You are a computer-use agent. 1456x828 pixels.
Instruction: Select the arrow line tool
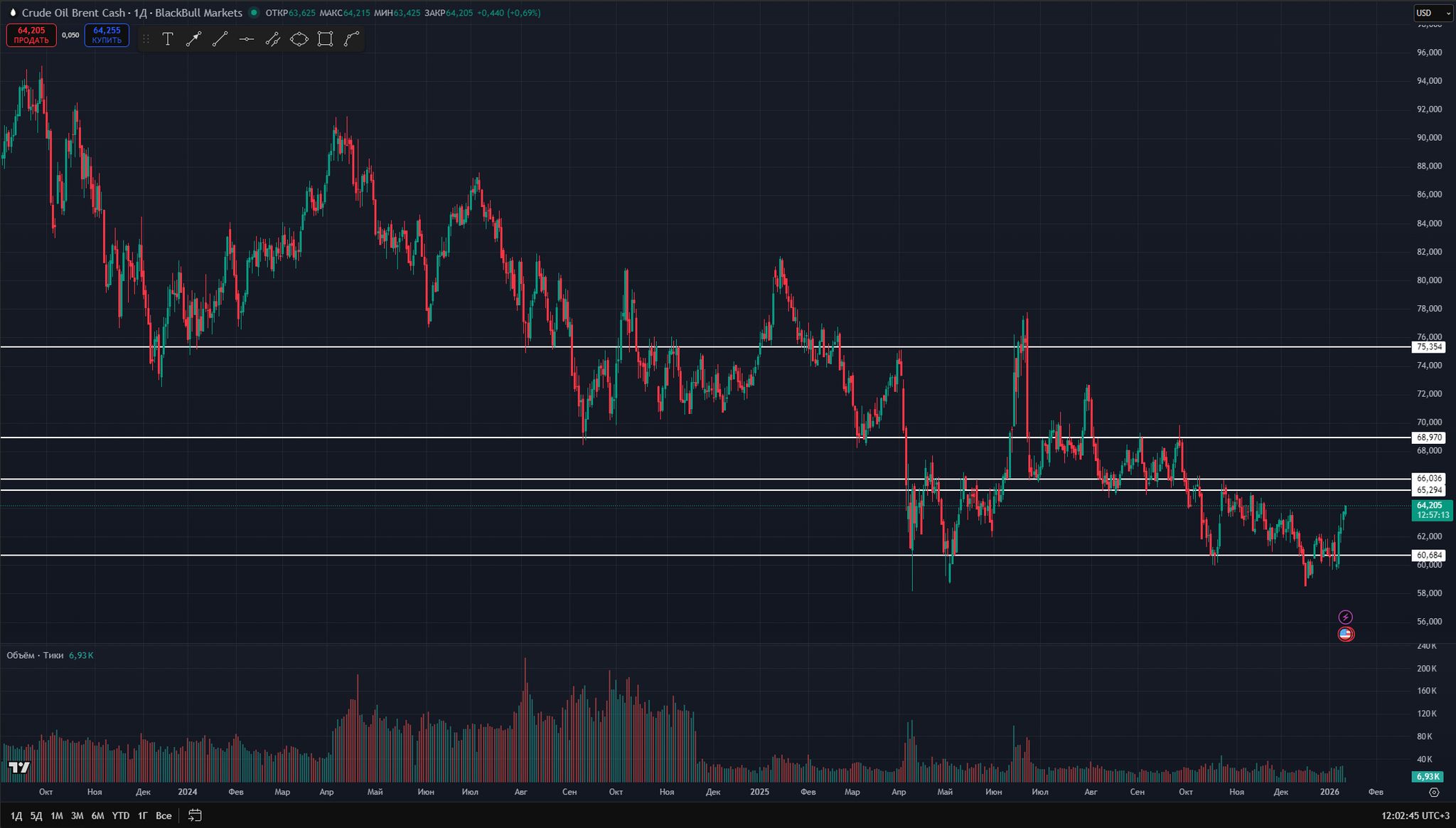point(193,39)
